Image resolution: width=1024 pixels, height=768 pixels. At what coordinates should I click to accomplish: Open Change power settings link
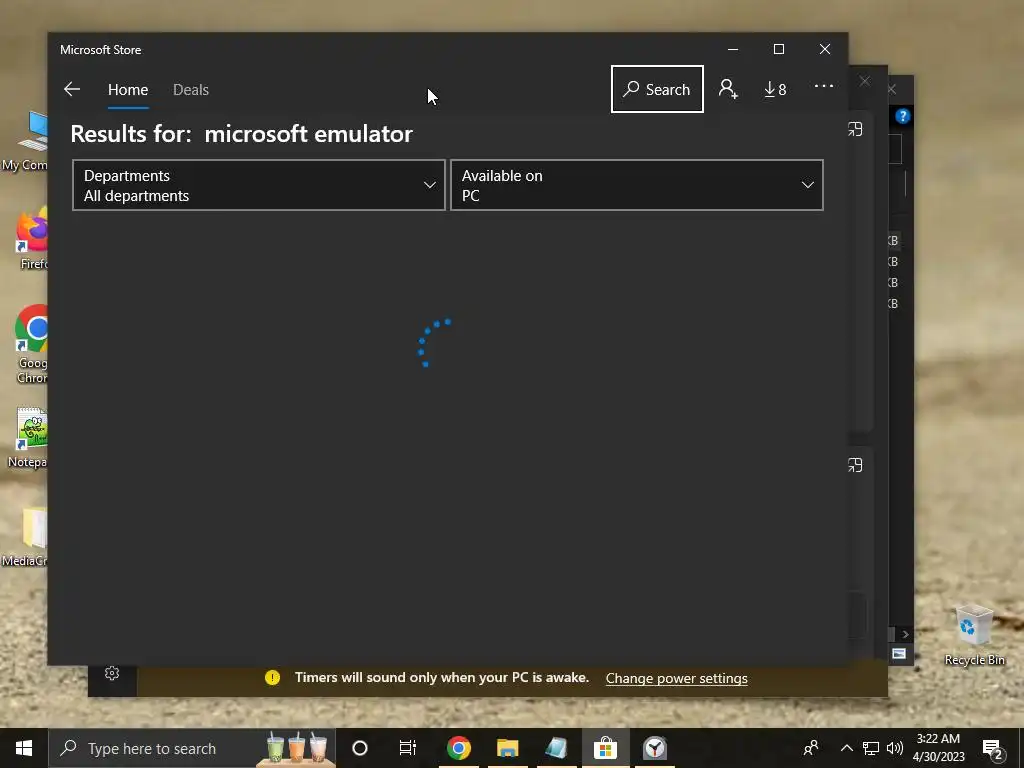677,679
